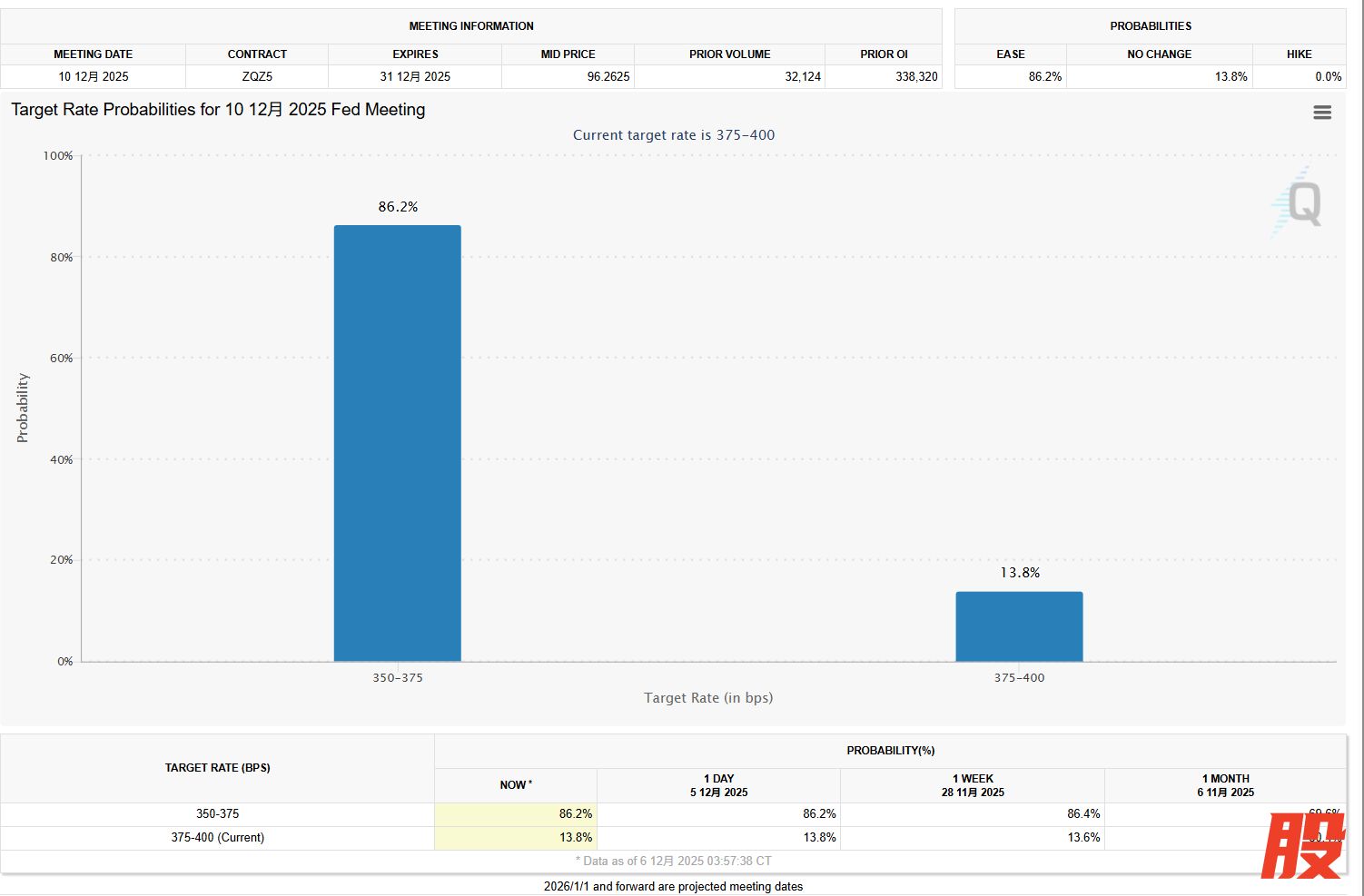Click the 1 MONTH 6 11月 2025 header
This screenshot has width=1364, height=896.
(1225, 785)
